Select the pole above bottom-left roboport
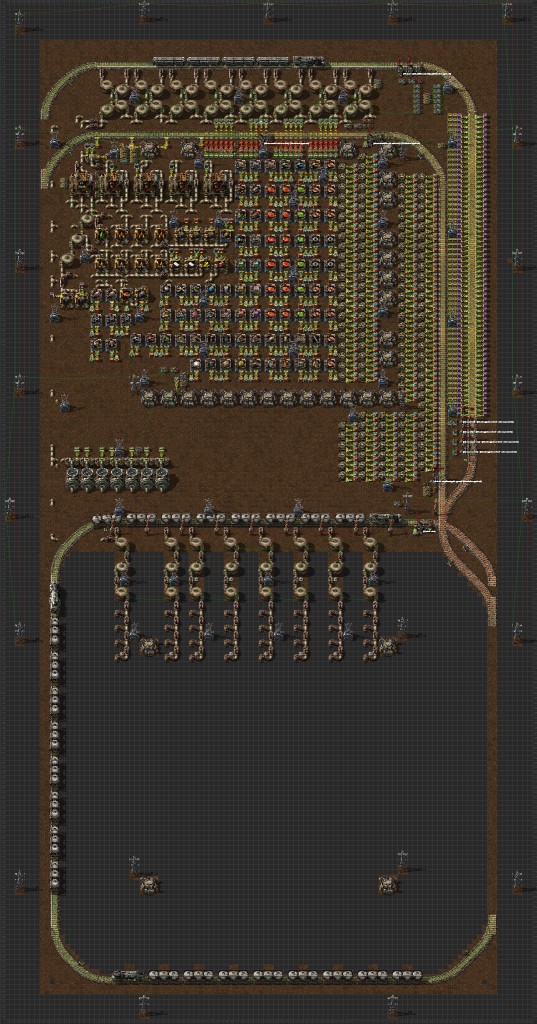This screenshot has width=537, height=1024. click(x=135, y=865)
